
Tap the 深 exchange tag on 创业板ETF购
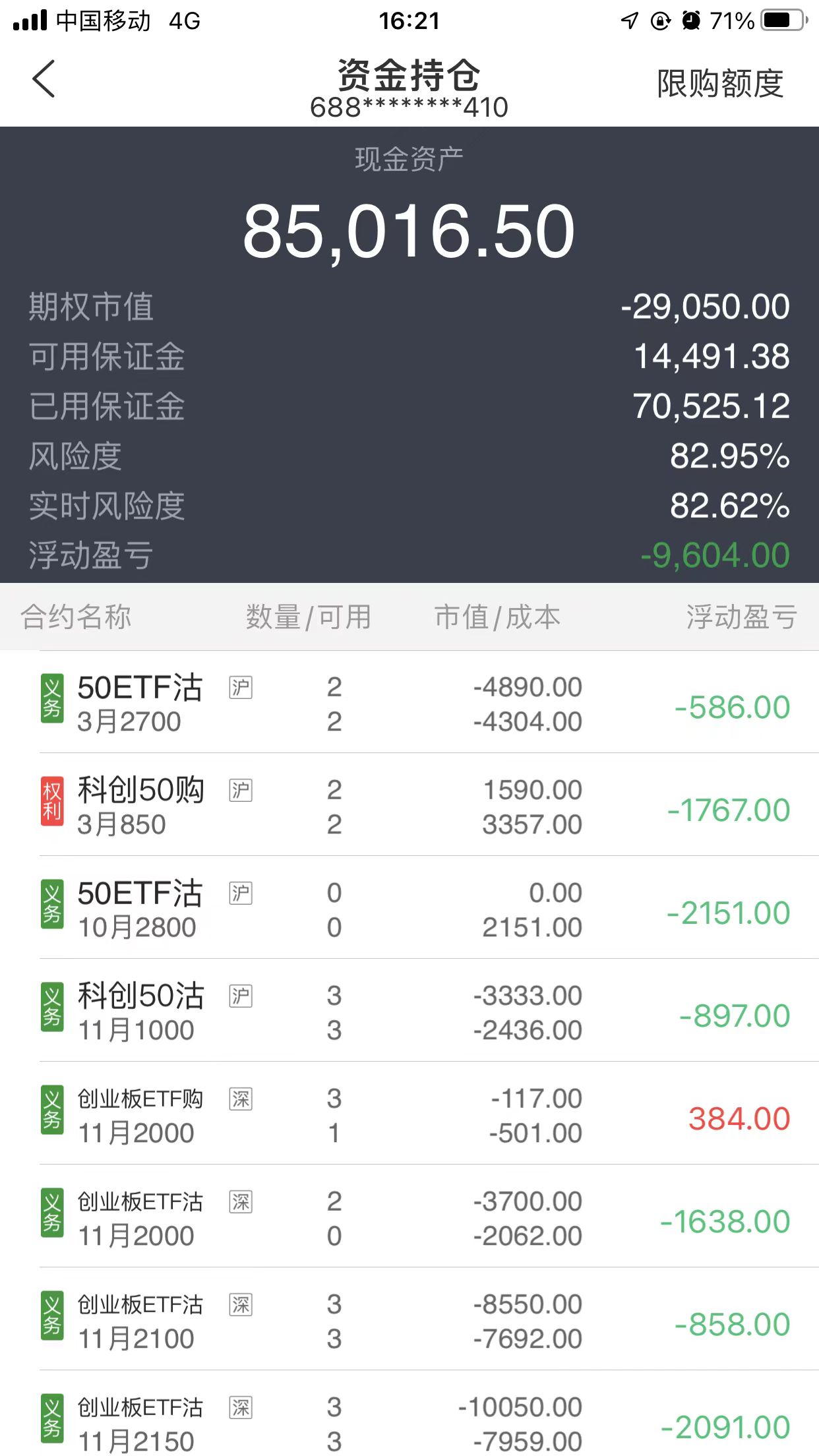tap(241, 1099)
